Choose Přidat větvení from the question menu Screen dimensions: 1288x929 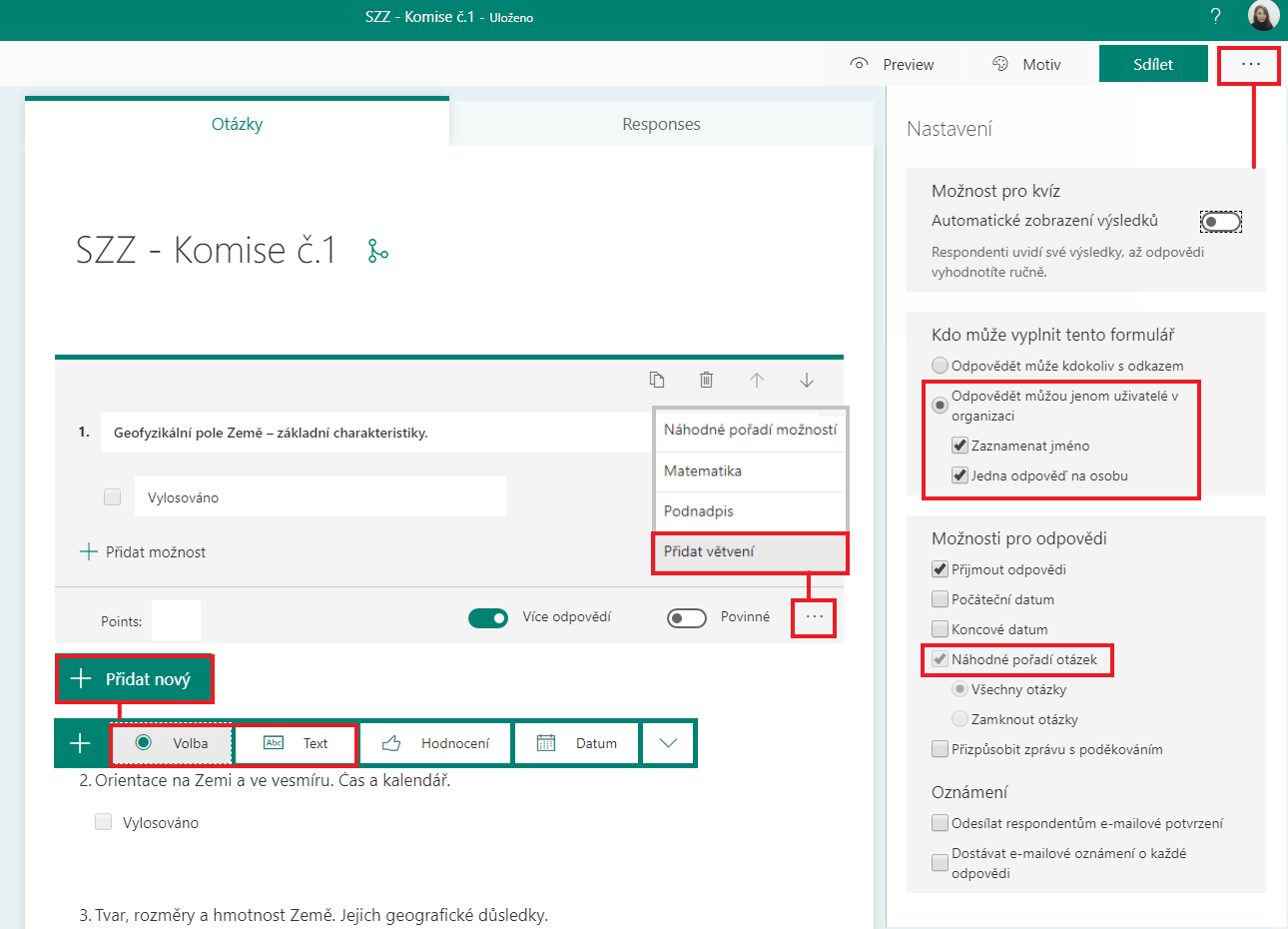pyautogui.click(x=751, y=552)
